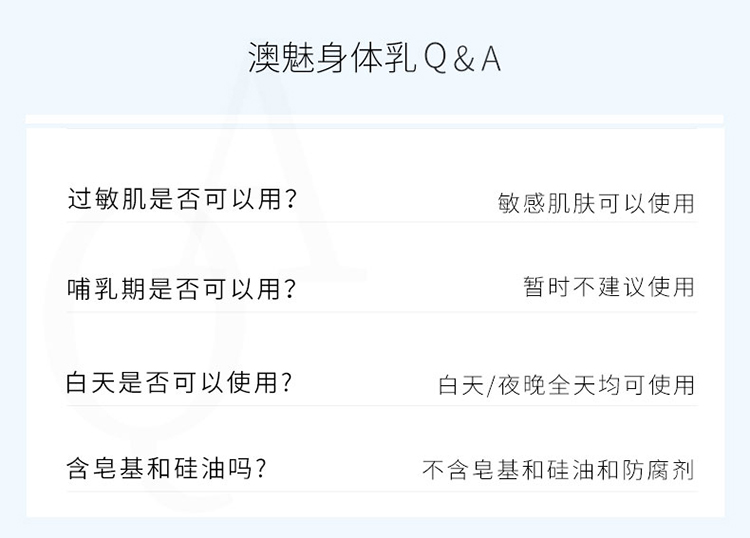The height and width of the screenshot is (538, 750).
Task: Click the word 哺乳期 in second question
Action: coord(106,289)
